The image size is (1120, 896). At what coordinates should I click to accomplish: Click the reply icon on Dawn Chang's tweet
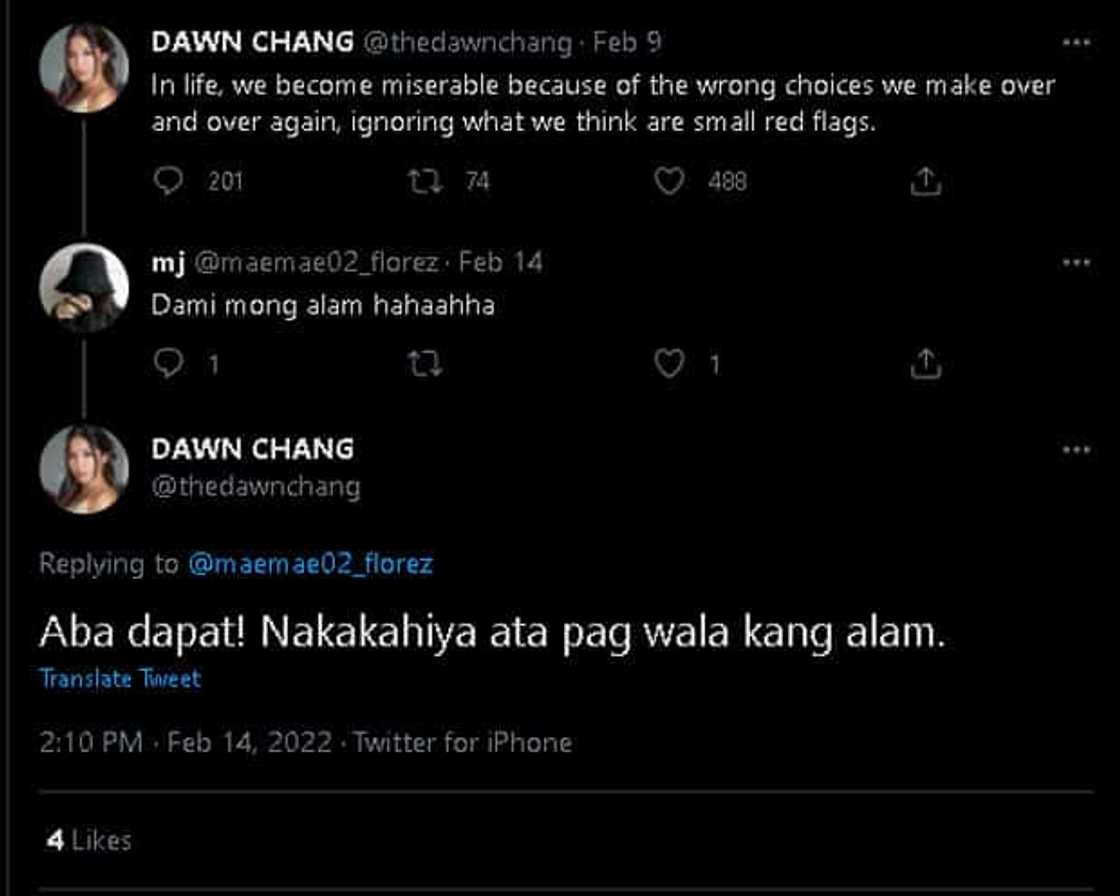coord(170,180)
